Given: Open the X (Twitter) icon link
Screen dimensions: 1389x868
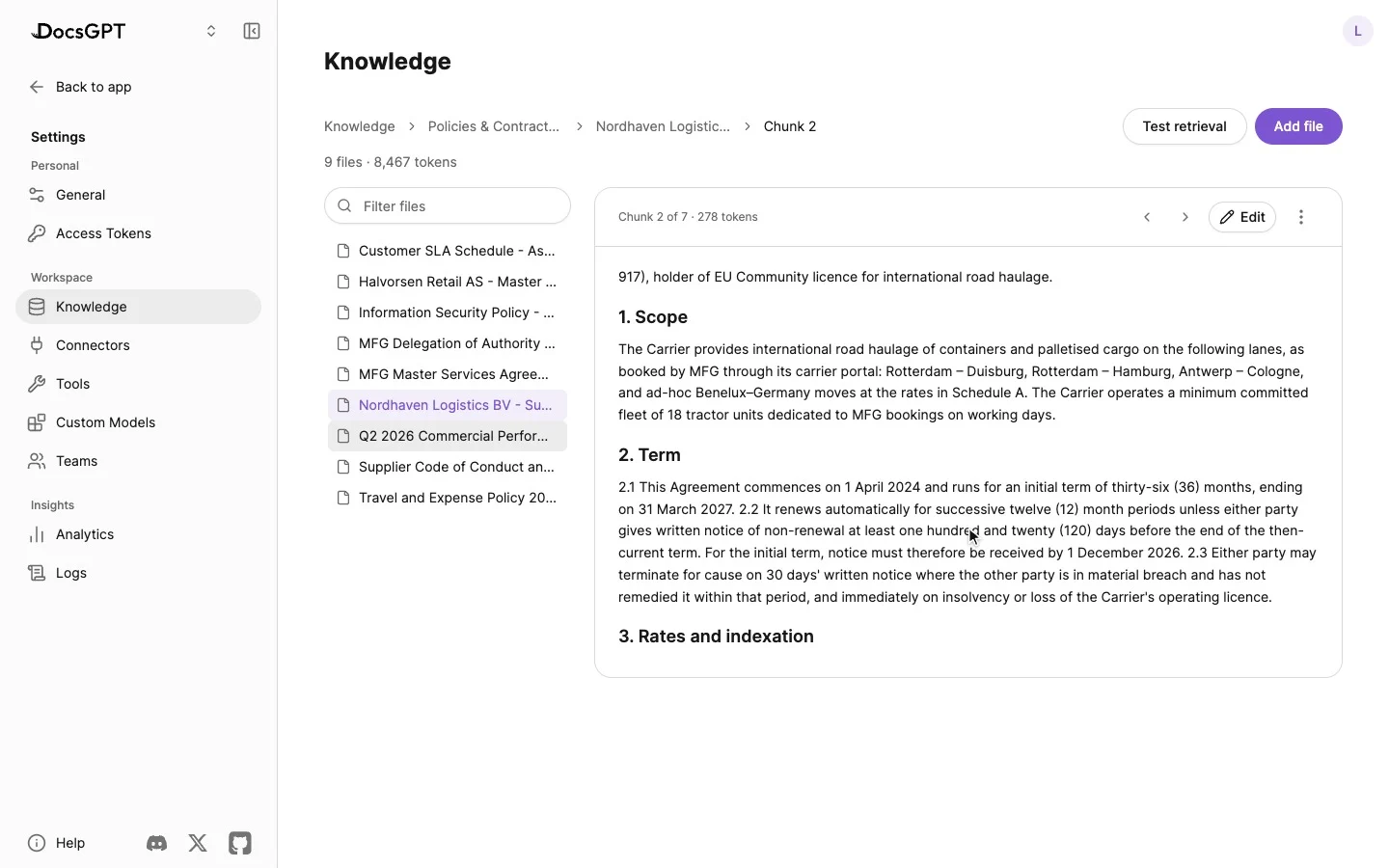Looking at the screenshot, I should click(198, 843).
